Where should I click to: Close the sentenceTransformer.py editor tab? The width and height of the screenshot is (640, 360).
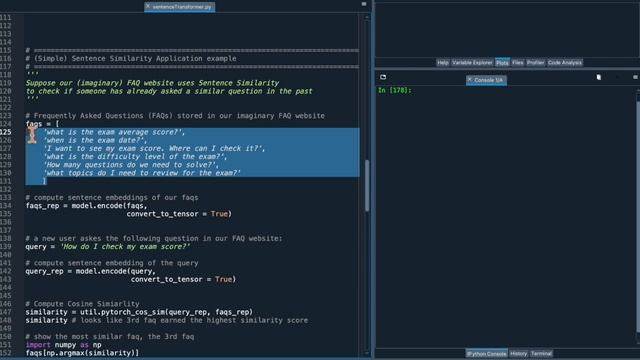148,7
